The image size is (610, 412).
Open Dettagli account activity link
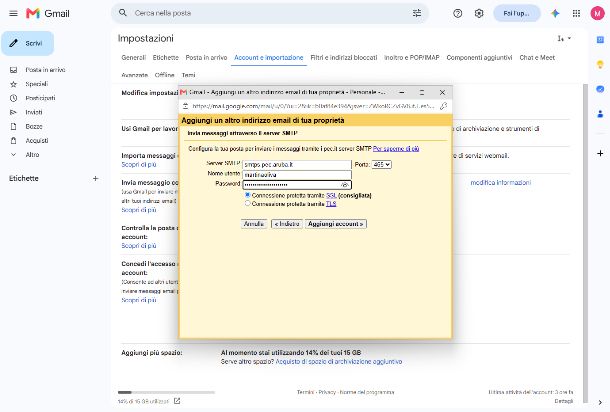pos(564,401)
